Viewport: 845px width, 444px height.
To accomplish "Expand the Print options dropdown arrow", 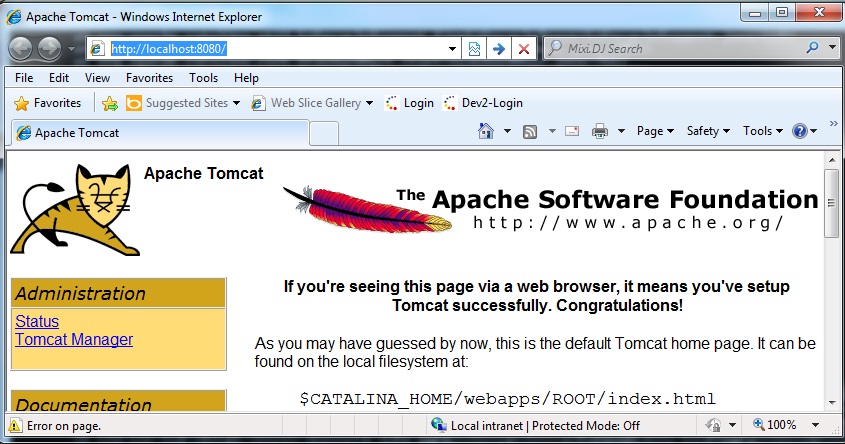I will click(x=621, y=131).
